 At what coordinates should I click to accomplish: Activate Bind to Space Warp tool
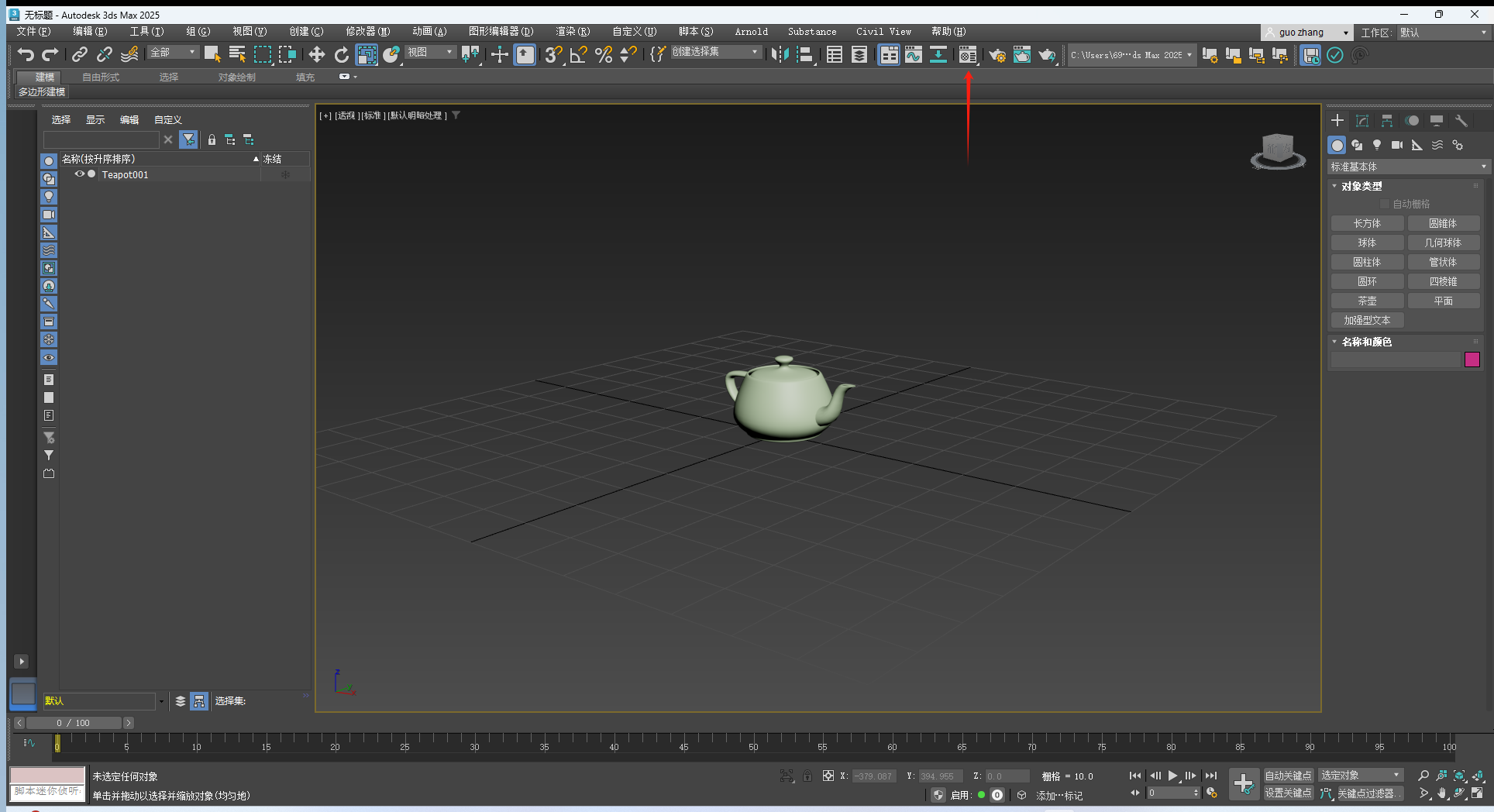tap(129, 54)
